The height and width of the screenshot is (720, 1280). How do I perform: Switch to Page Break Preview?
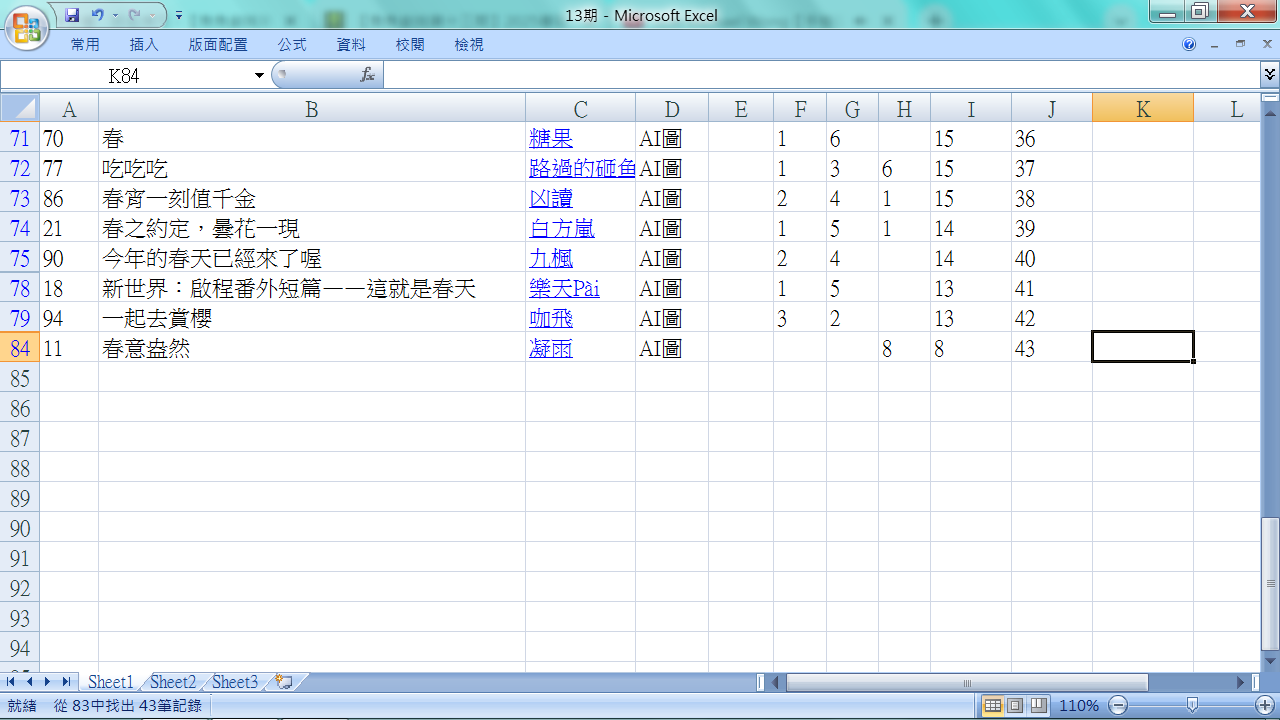tap(1038, 706)
